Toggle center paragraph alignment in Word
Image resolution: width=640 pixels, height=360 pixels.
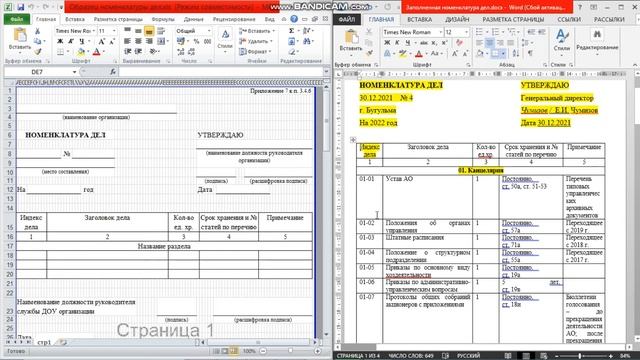click(x=489, y=43)
